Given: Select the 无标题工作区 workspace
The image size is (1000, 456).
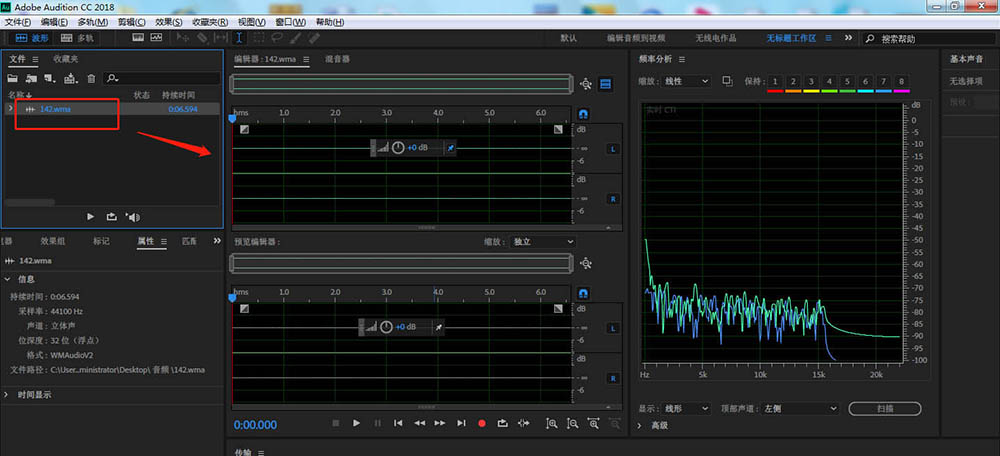Looking at the screenshot, I should [x=791, y=38].
